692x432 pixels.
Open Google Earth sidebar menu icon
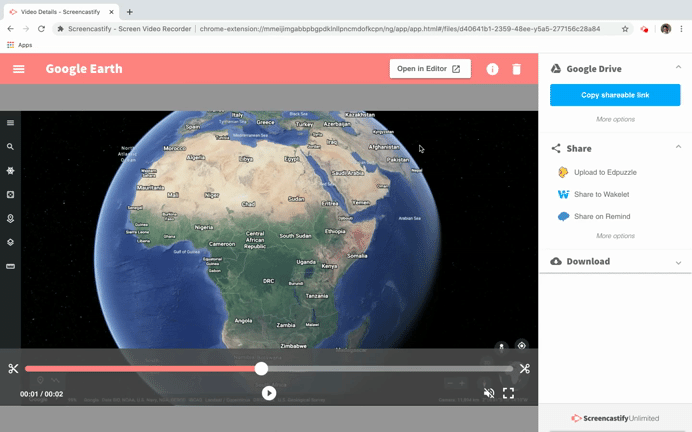(10, 123)
